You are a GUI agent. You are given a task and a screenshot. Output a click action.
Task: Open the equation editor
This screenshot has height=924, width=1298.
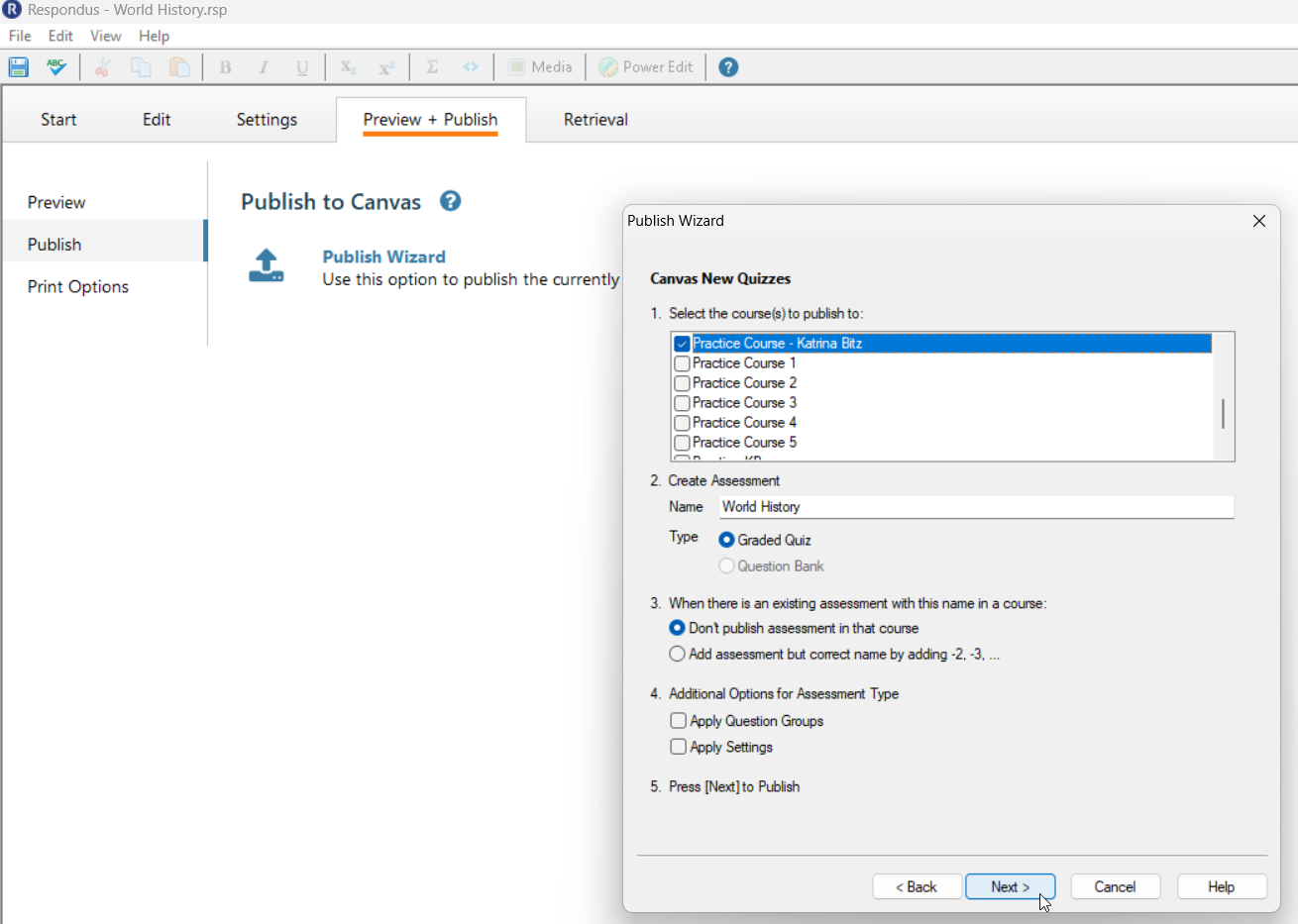point(431,66)
